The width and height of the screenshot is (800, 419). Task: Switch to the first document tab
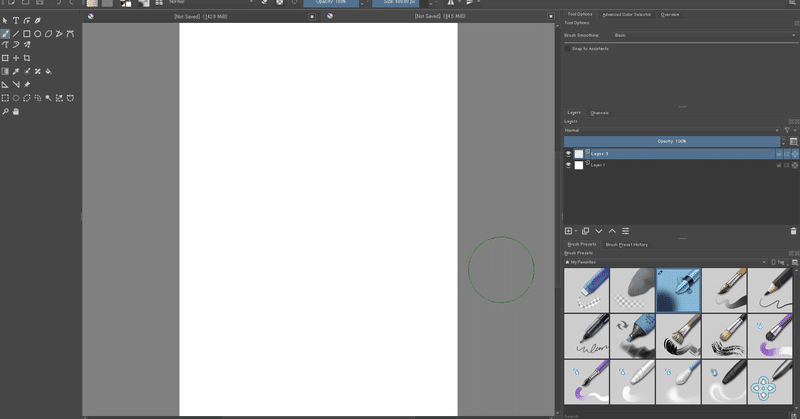[201, 16]
